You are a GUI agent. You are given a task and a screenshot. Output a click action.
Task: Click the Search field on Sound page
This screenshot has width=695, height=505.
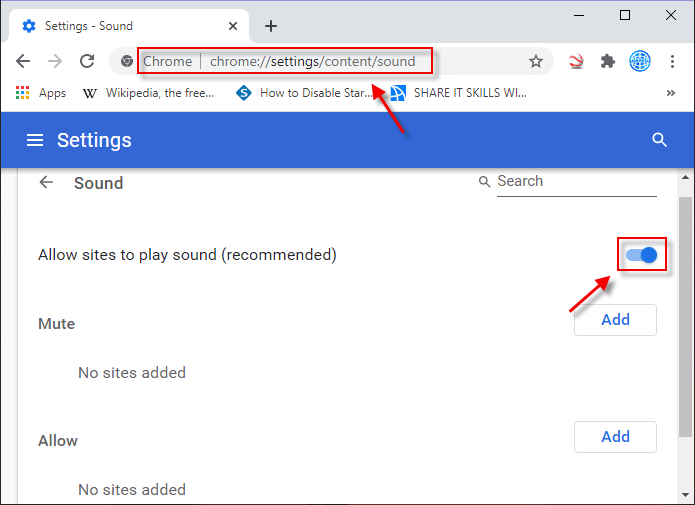click(577, 181)
